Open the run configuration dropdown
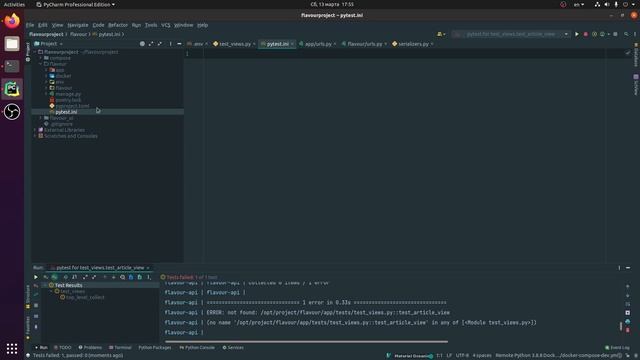 [x=566, y=34]
